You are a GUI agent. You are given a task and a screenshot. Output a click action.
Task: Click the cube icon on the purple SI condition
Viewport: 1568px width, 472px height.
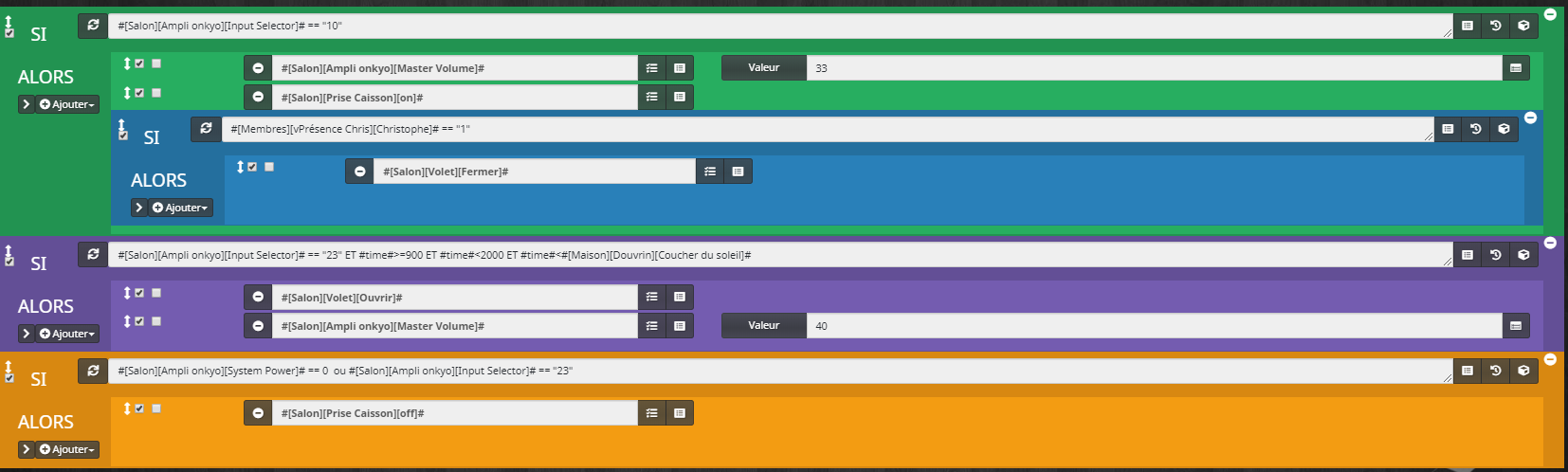(x=1523, y=255)
